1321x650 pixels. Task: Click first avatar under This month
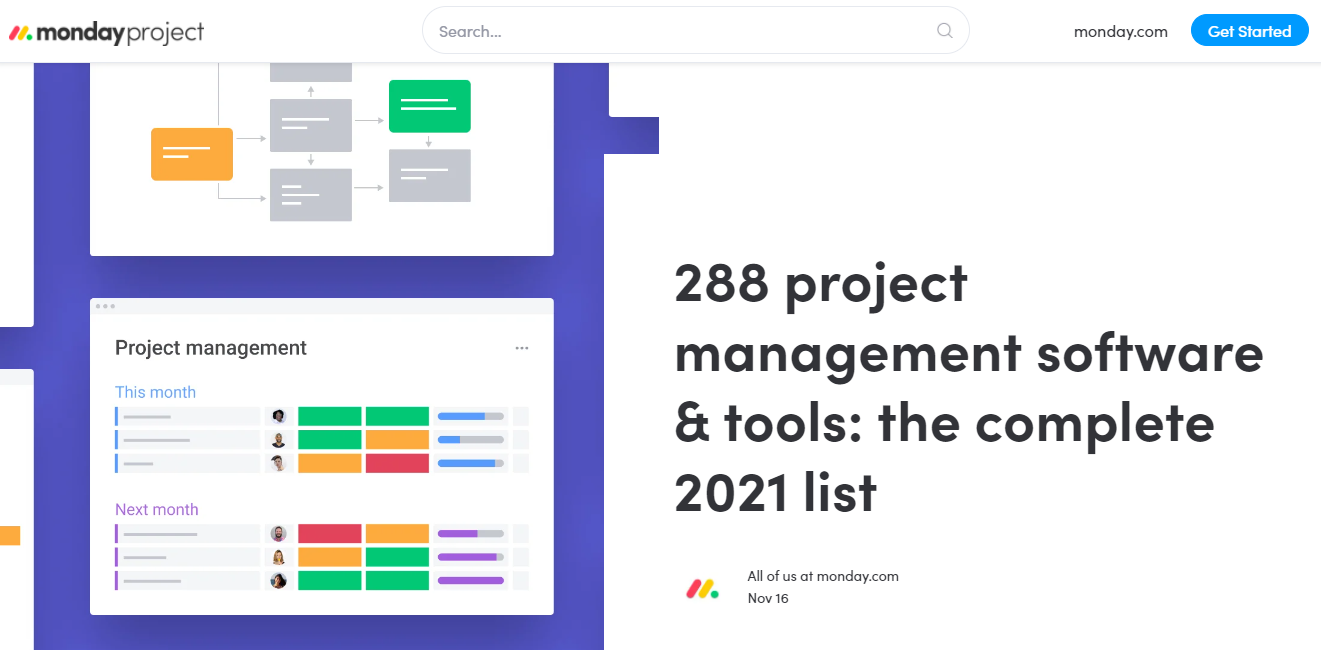[x=279, y=416]
